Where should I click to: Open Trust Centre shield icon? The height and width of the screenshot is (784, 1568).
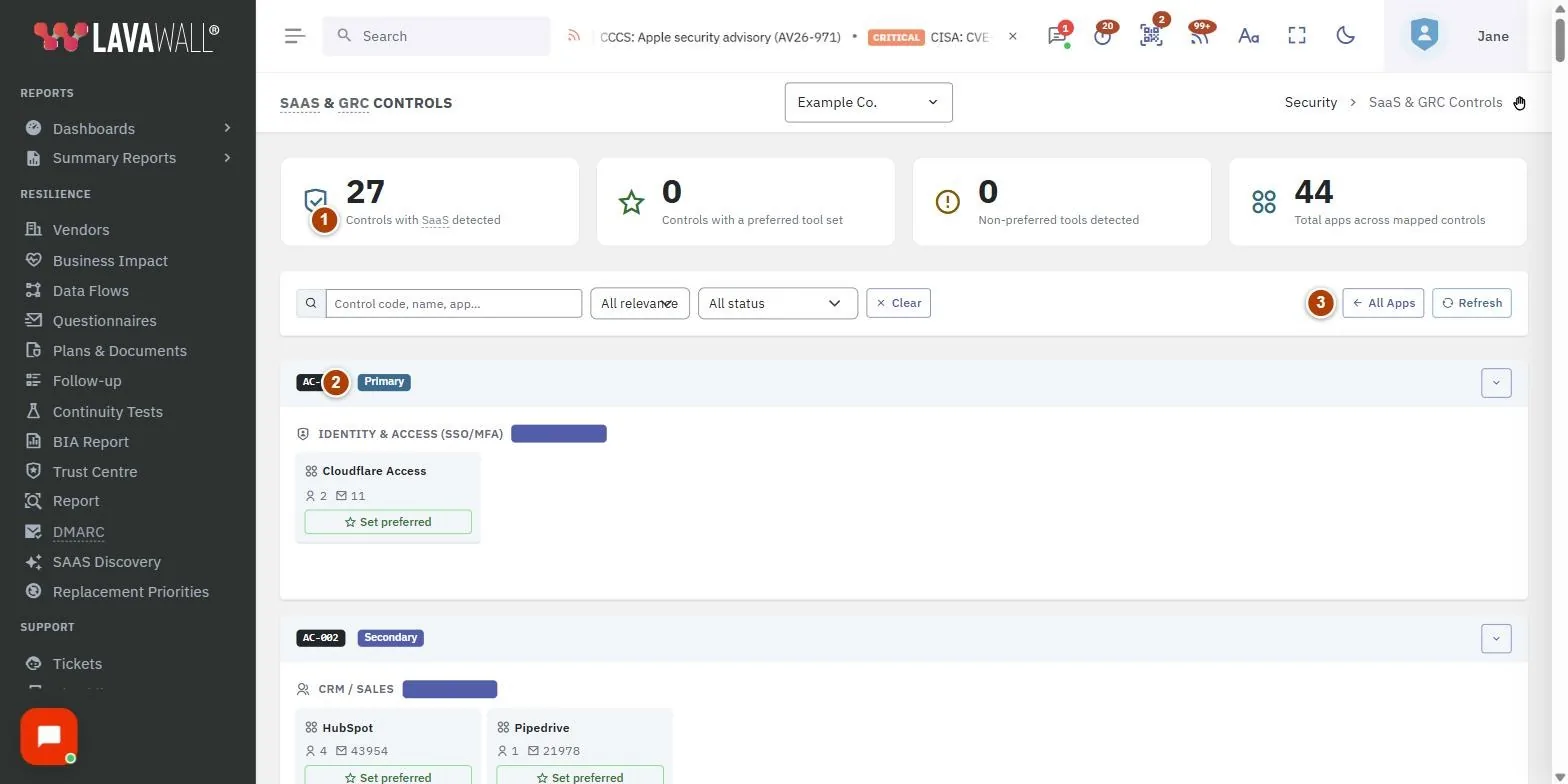pyautogui.click(x=33, y=471)
